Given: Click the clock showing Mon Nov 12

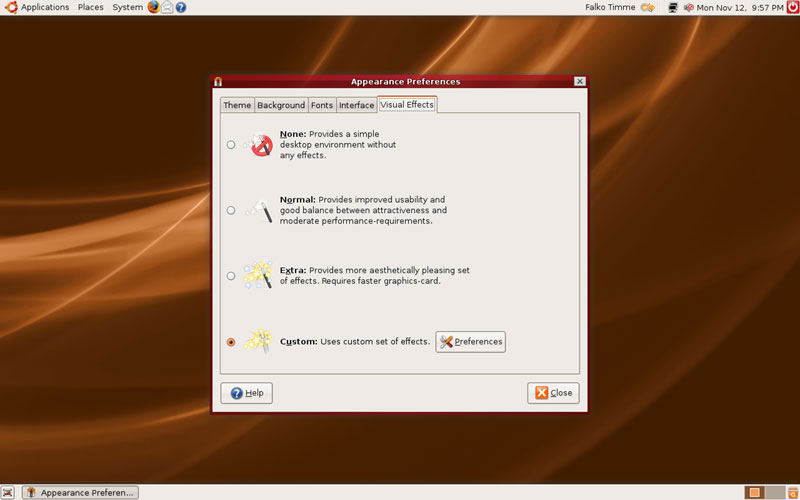Looking at the screenshot, I should point(740,8).
